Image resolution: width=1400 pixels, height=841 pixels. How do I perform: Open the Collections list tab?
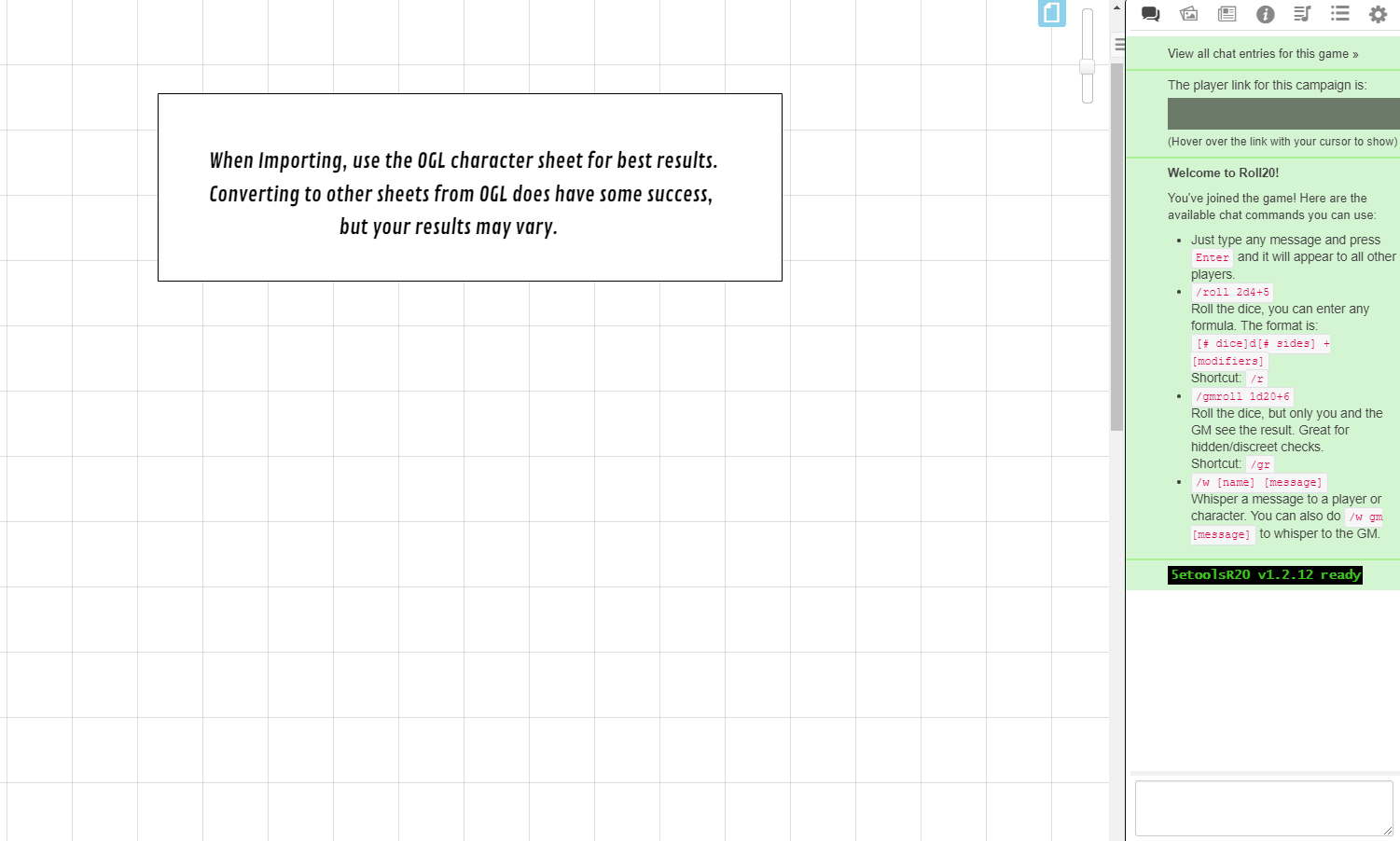pyautogui.click(x=1340, y=14)
